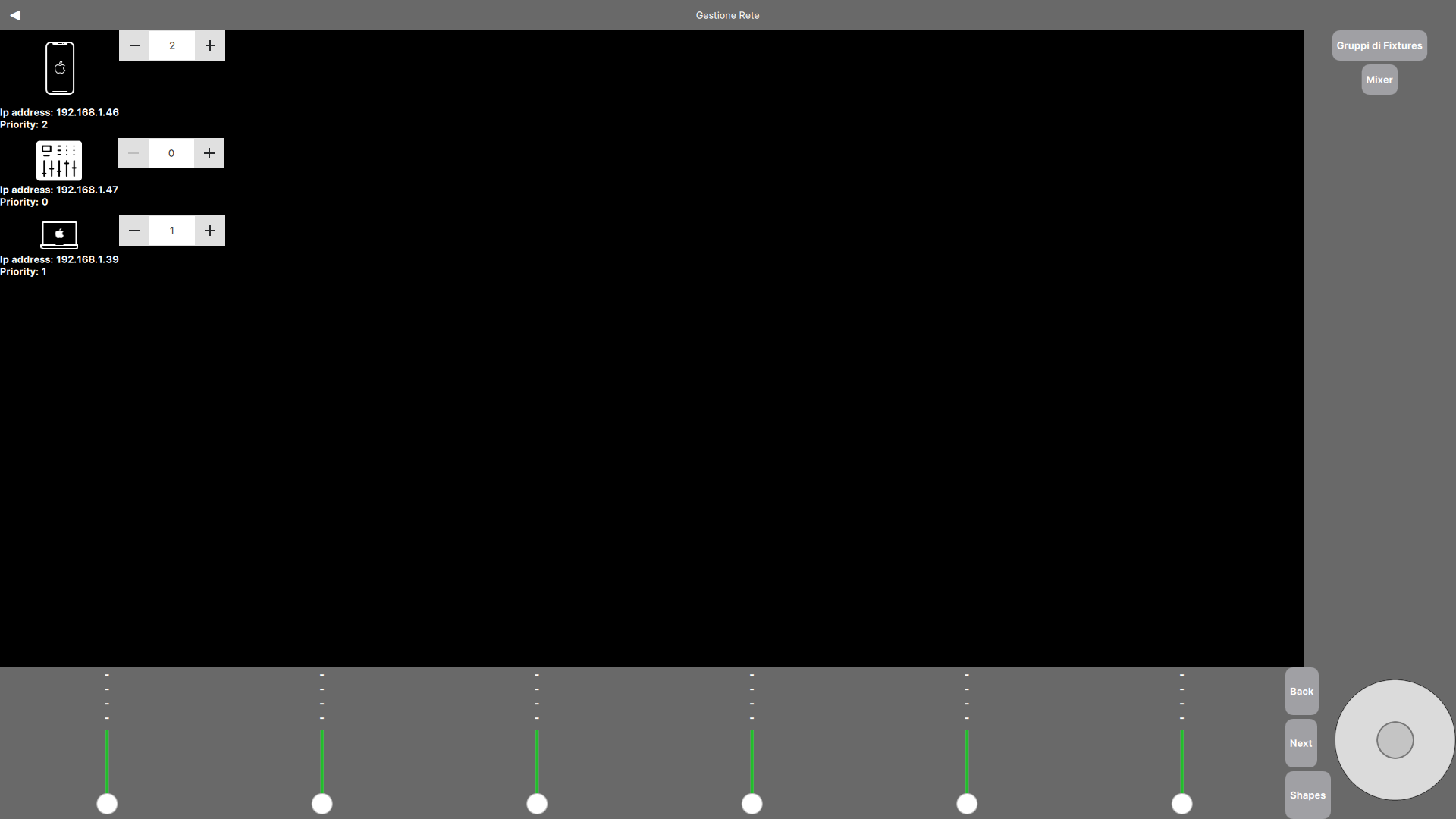Open Gruppi di Fixtures panel
Image resolution: width=1456 pixels, height=819 pixels.
click(1379, 45)
